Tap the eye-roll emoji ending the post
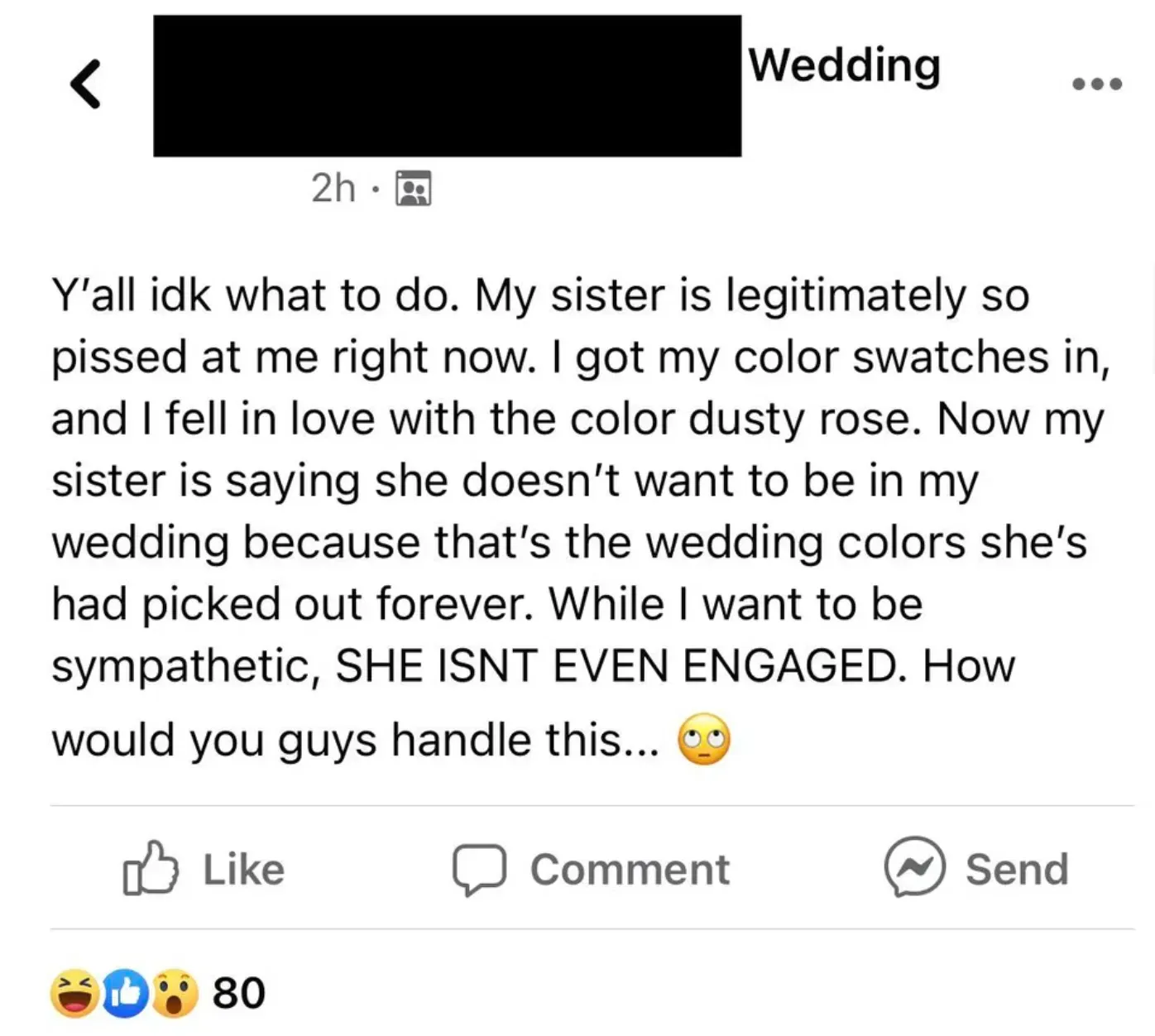1155x1036 pixels. (704, 739)
